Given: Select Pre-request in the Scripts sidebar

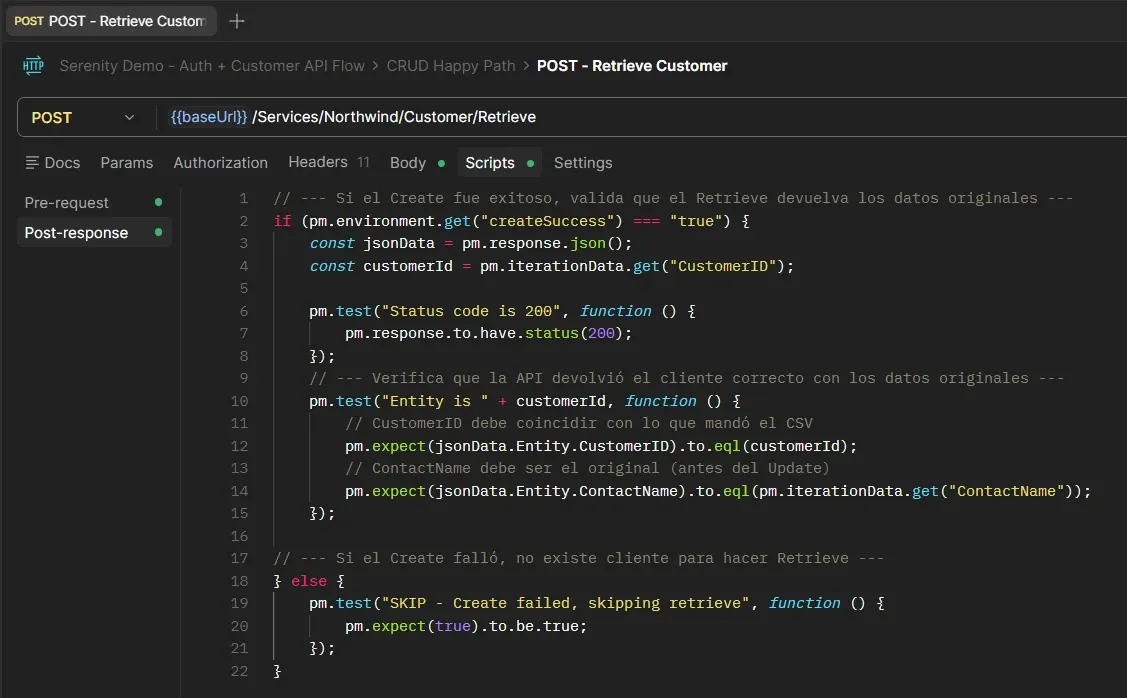Looking at the screenshot, I should (66, 202).
